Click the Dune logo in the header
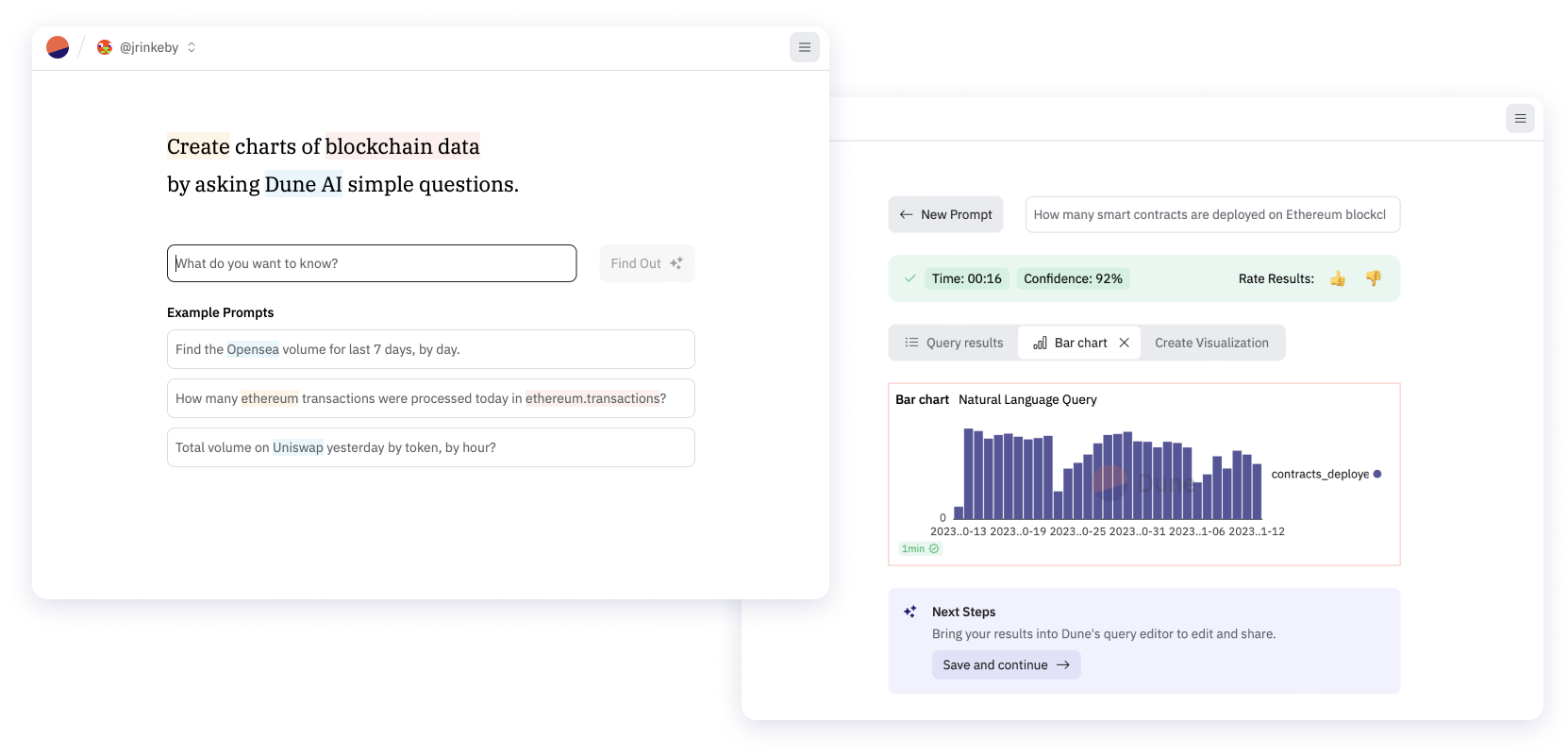 pos(58,47)
